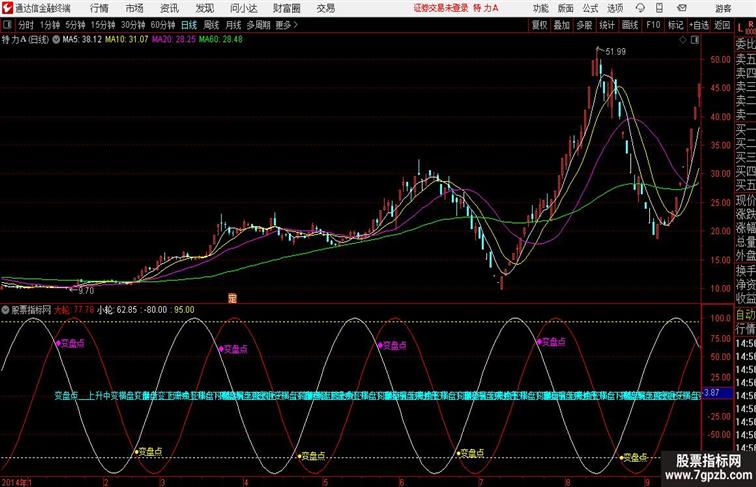This screenshot has width=756, height=487.
Task: Switch to the 15分钟 period tab
Action: 103,25
